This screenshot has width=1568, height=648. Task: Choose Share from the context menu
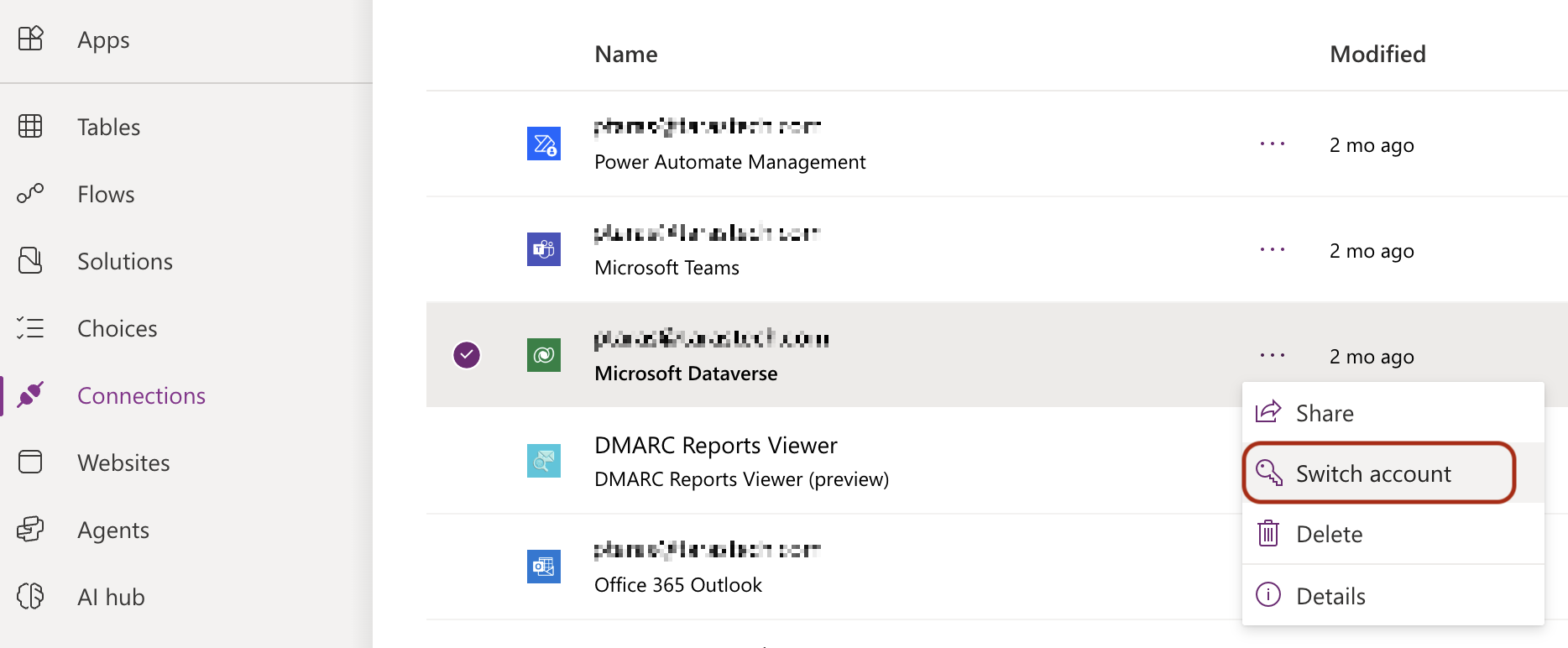1393,412
